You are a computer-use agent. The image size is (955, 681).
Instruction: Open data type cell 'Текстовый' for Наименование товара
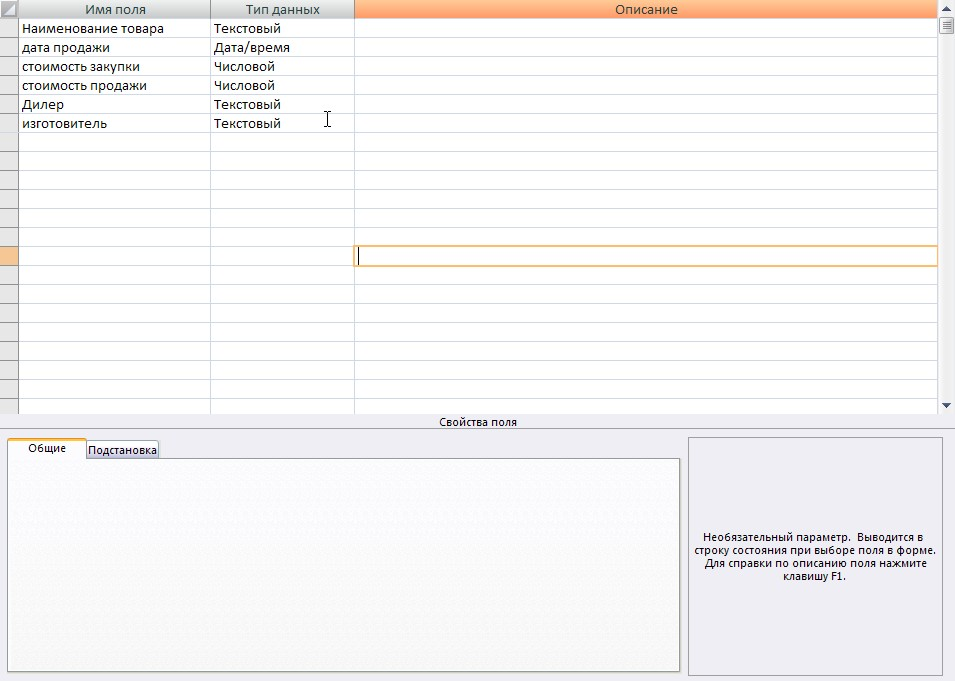(282, 28)
